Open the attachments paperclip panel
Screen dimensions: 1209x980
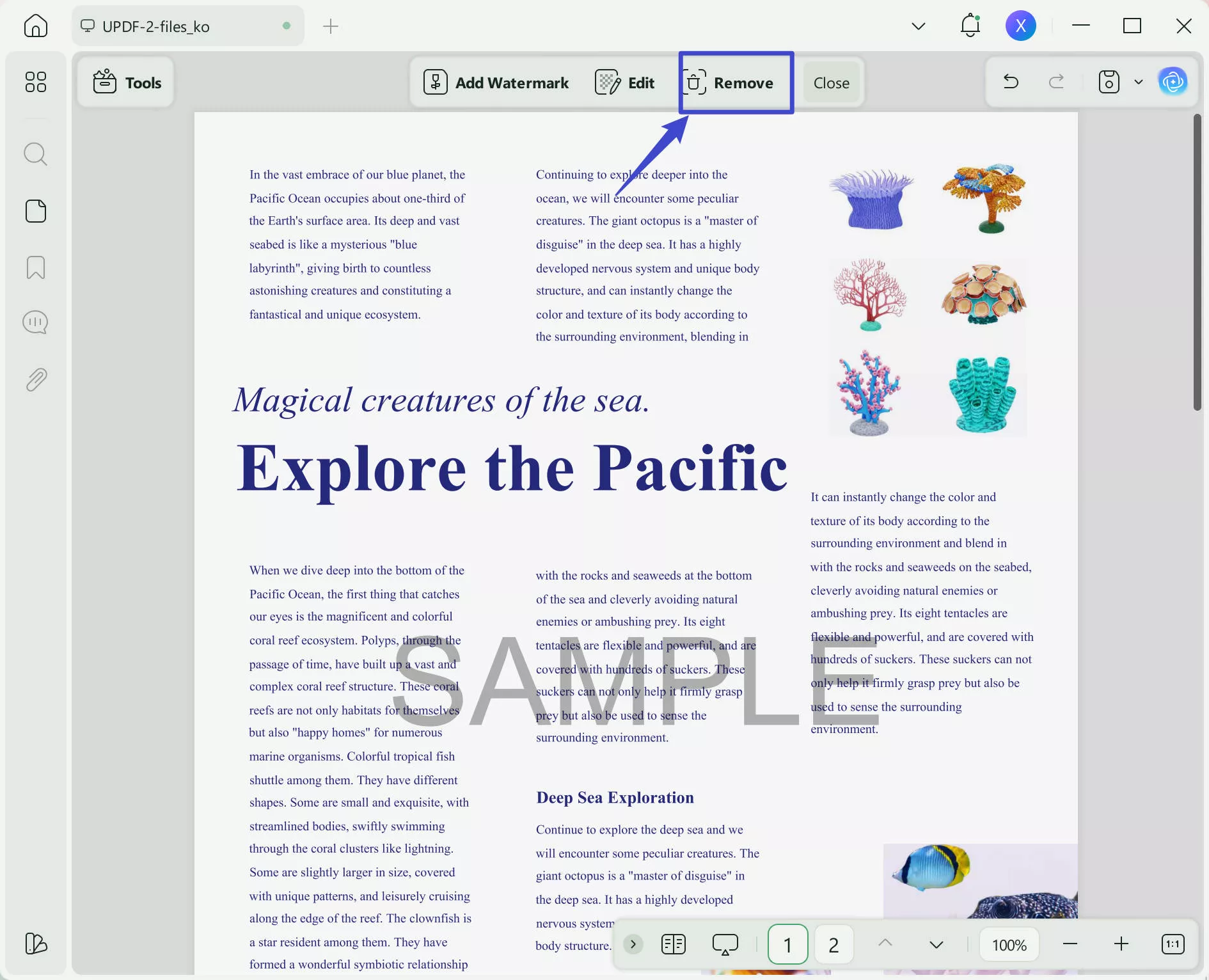pyautogui.click(x=36, y=380)
